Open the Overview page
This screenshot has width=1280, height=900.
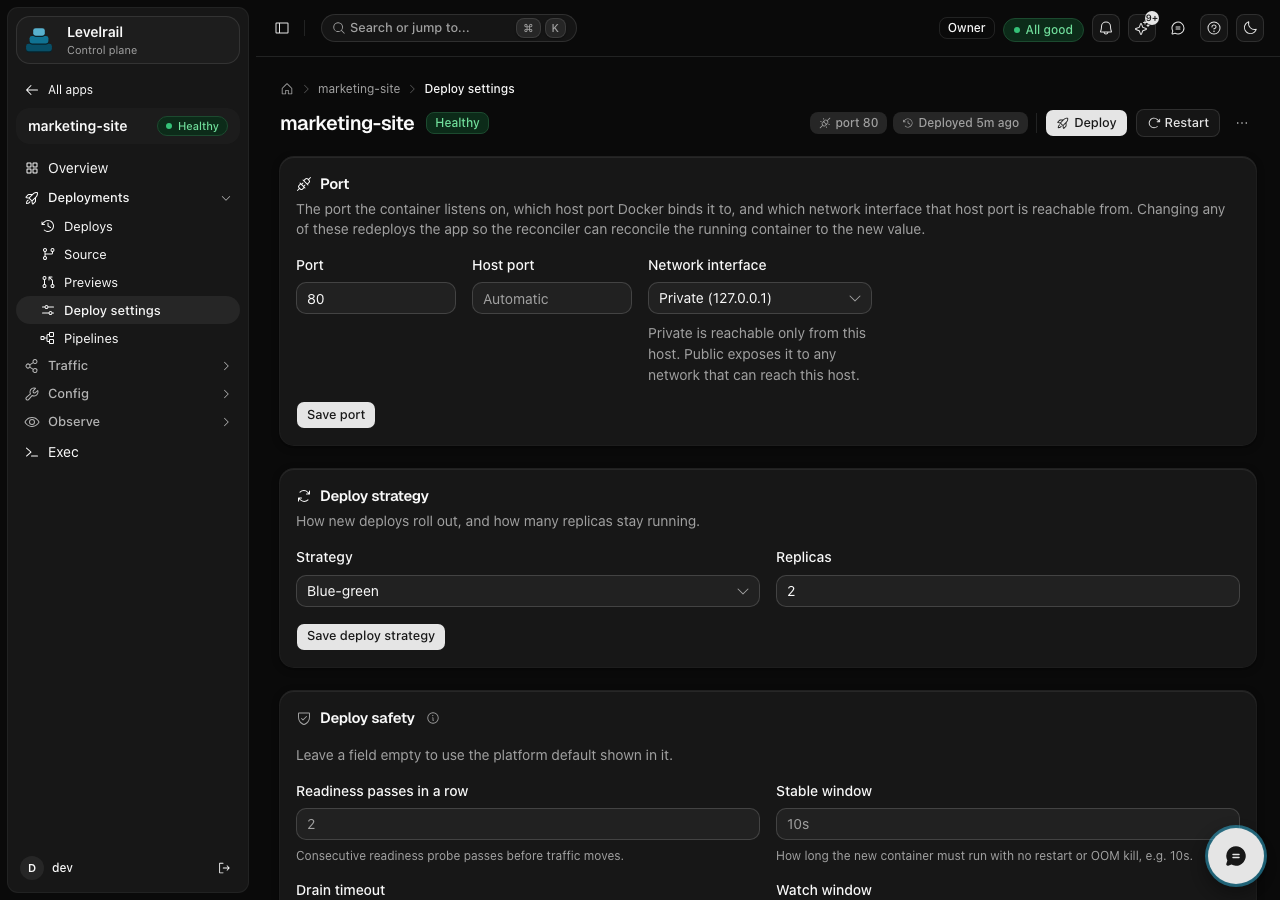pyautogui.click(x=128, y=168)
